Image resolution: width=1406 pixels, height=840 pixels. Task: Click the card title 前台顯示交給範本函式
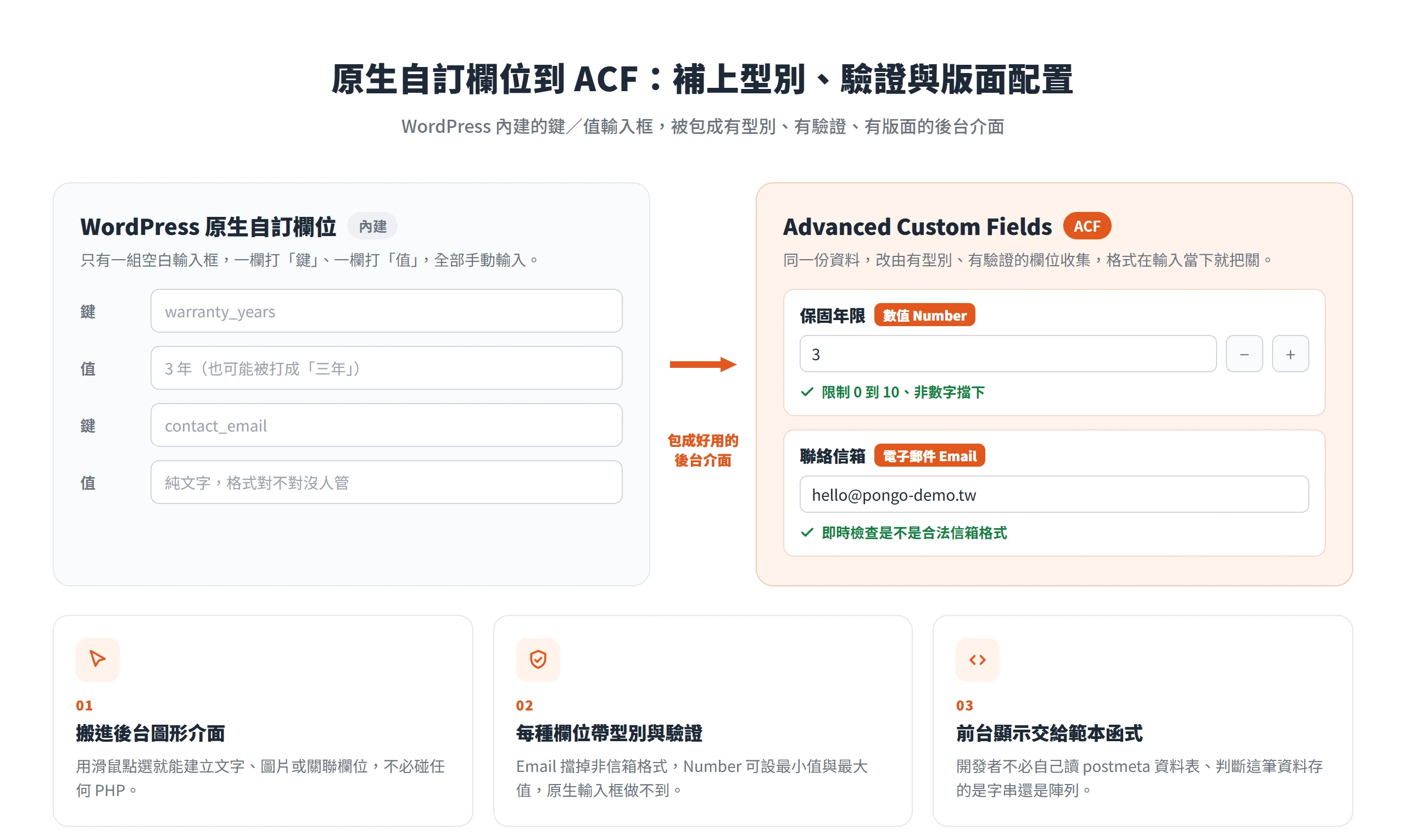pyautogui.click(x=1048, y=733)
